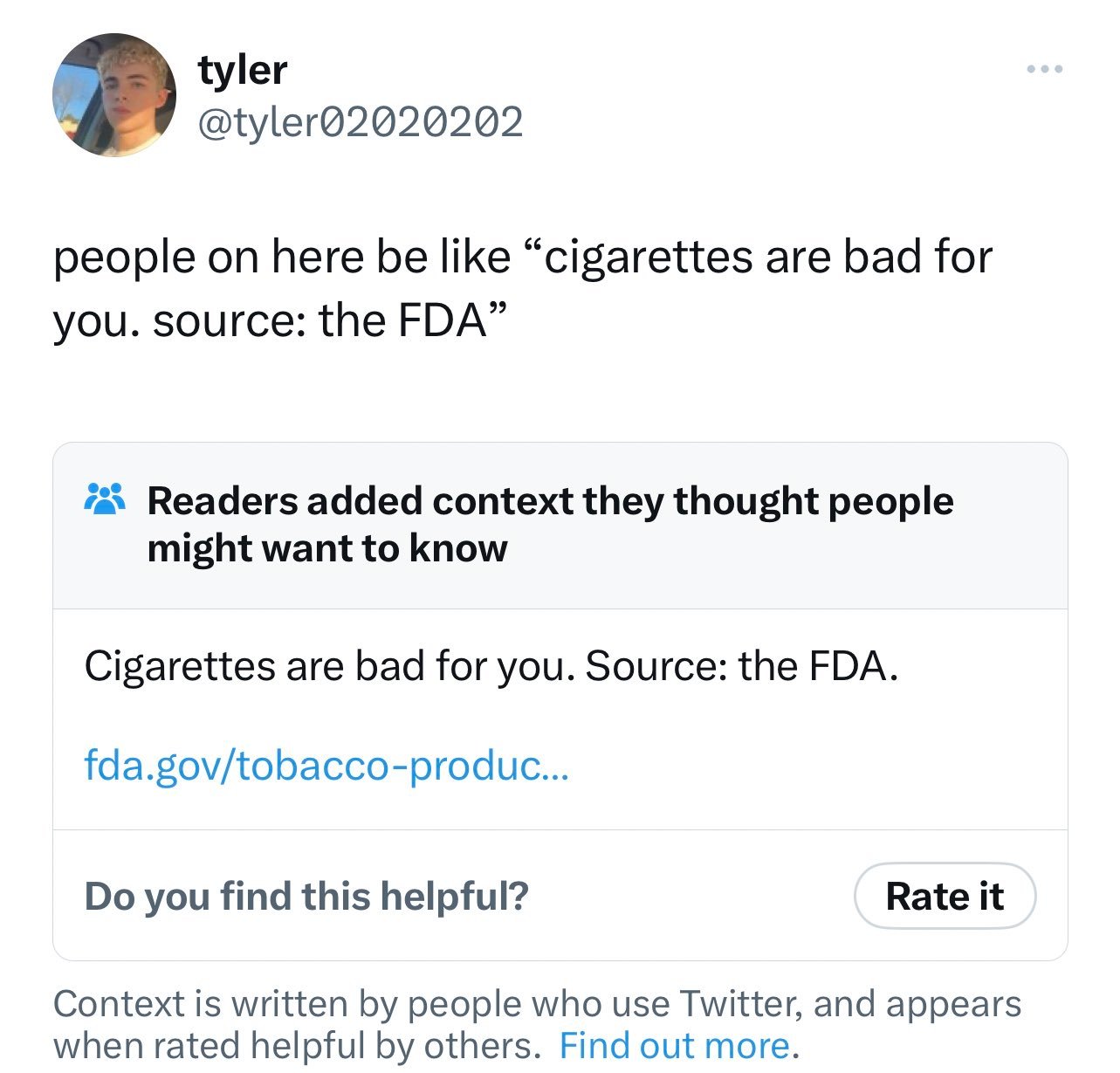Click the tweet's second line "you. source: the FDA"
Viewport: 1120px width, 1073px height.
coord(279,320)
